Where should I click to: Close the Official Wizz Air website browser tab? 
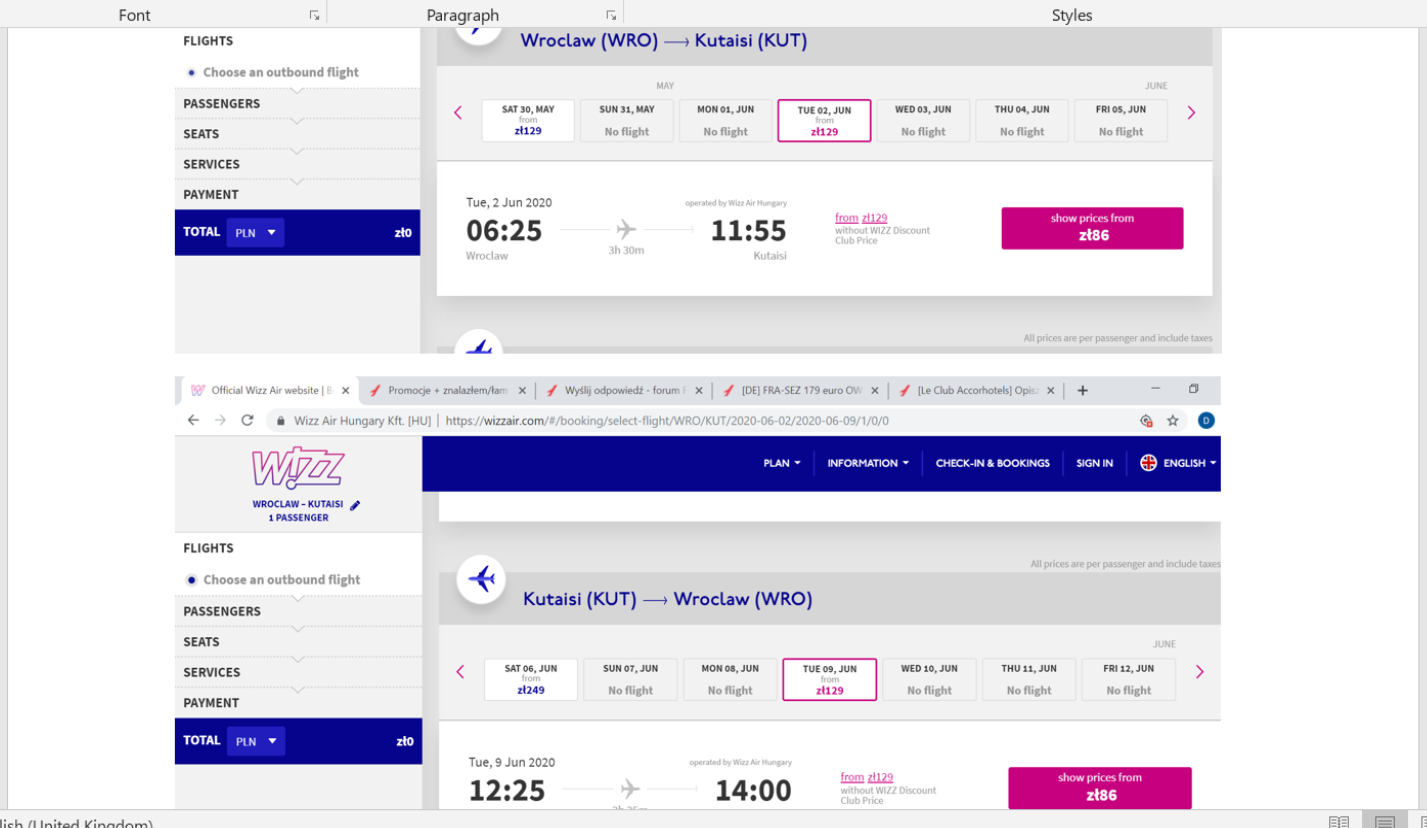click(x=346, y=391)
